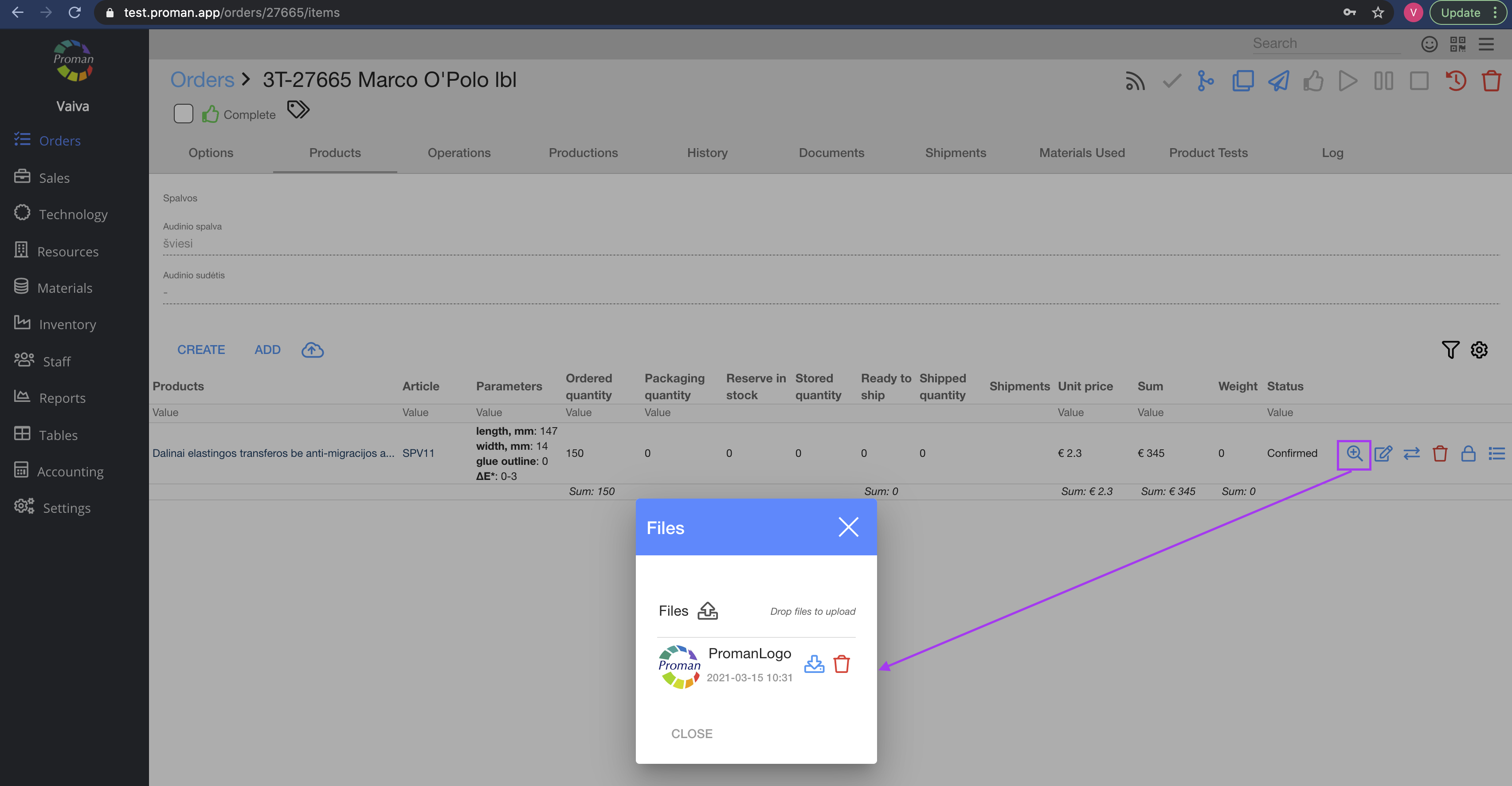Open the hamburger menu at top right
This screenshot has height=786, width=1512.
tap(1485, 44)
